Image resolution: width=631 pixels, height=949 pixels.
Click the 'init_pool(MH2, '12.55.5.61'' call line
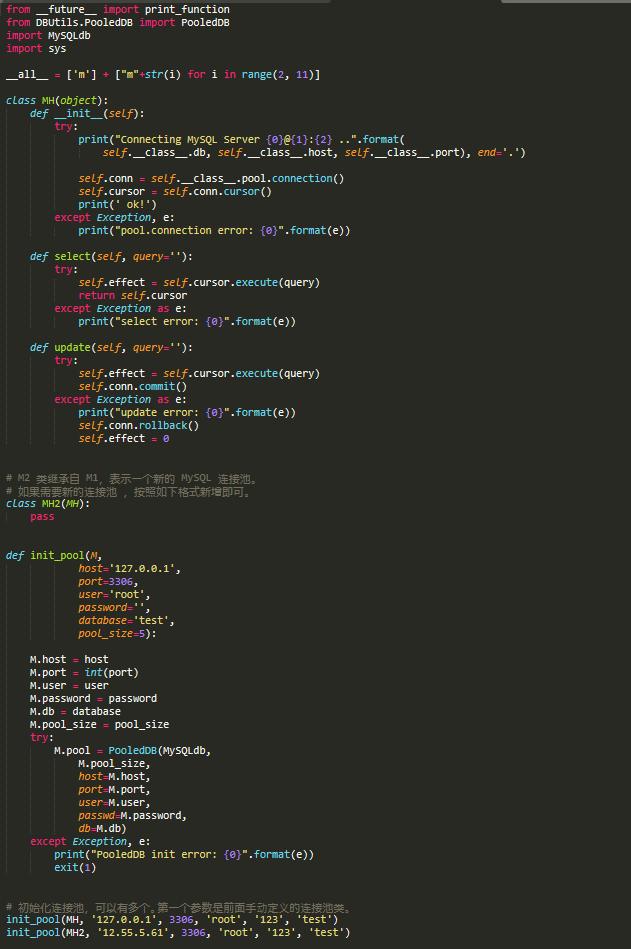(x=178, y=933)
